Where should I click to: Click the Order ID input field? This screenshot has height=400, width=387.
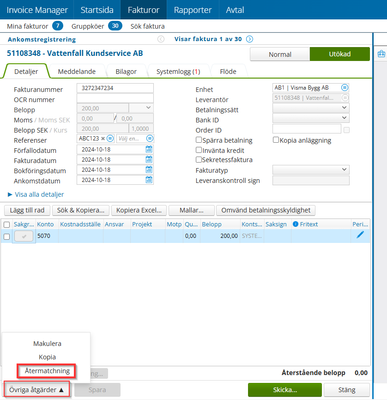pos(307,129)
